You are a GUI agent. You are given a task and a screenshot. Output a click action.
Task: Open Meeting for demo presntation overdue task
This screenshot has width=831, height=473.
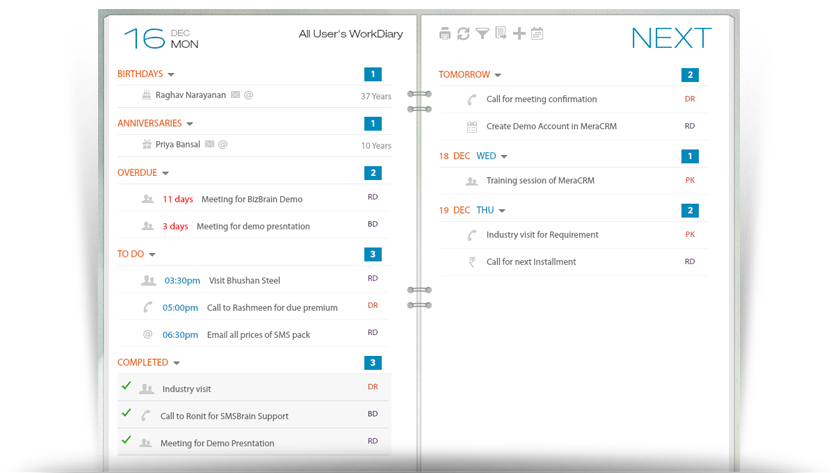[x=253, y=226]
